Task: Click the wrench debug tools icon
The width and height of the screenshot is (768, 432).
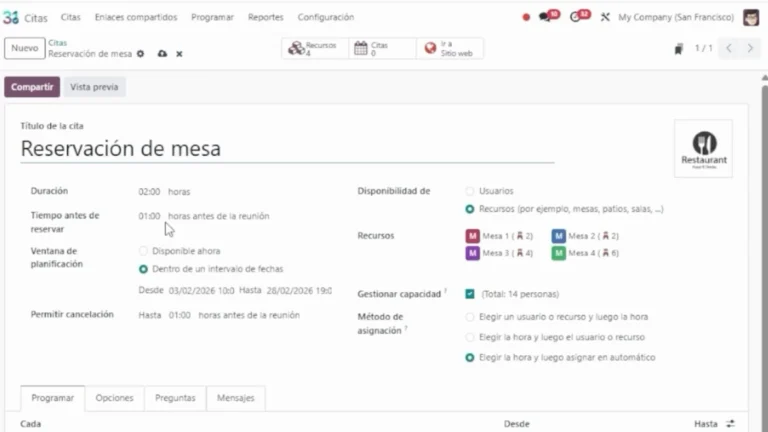Action: pos(605,17)
